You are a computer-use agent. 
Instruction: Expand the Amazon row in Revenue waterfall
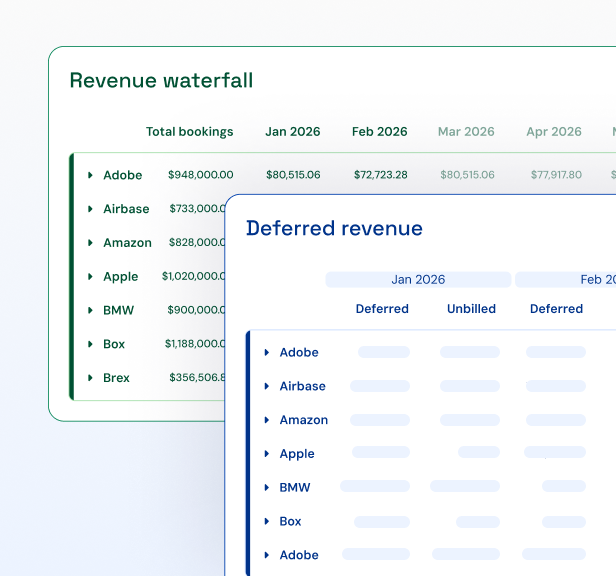coord(90,242)
